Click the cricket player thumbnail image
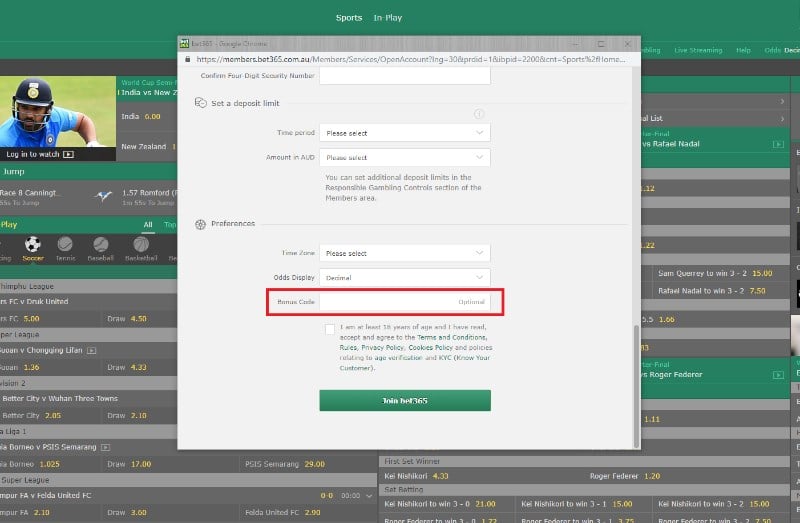800x523 pixels. tap(58, 112)
